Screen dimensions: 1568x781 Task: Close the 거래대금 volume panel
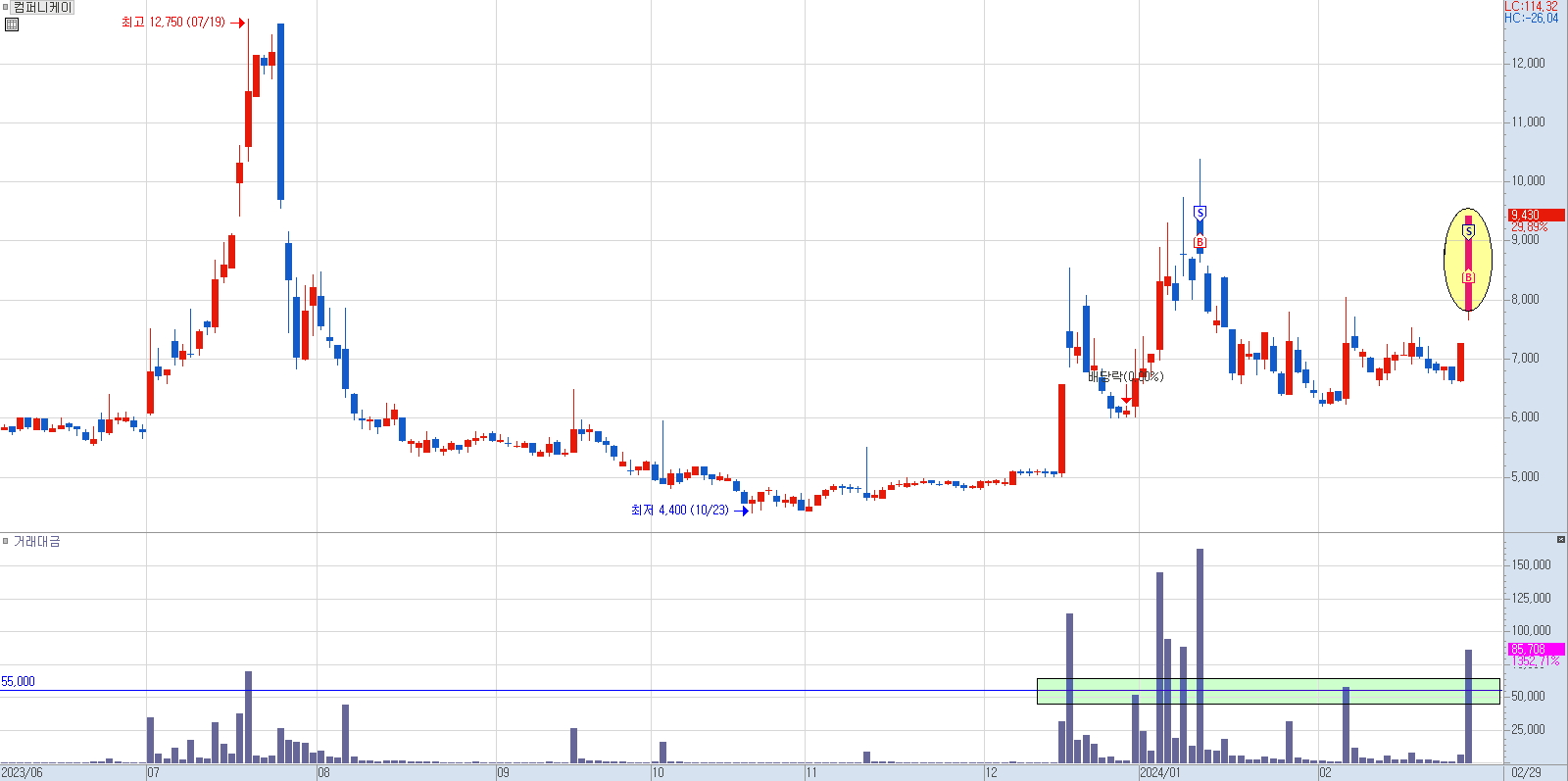click(1561, 540)
